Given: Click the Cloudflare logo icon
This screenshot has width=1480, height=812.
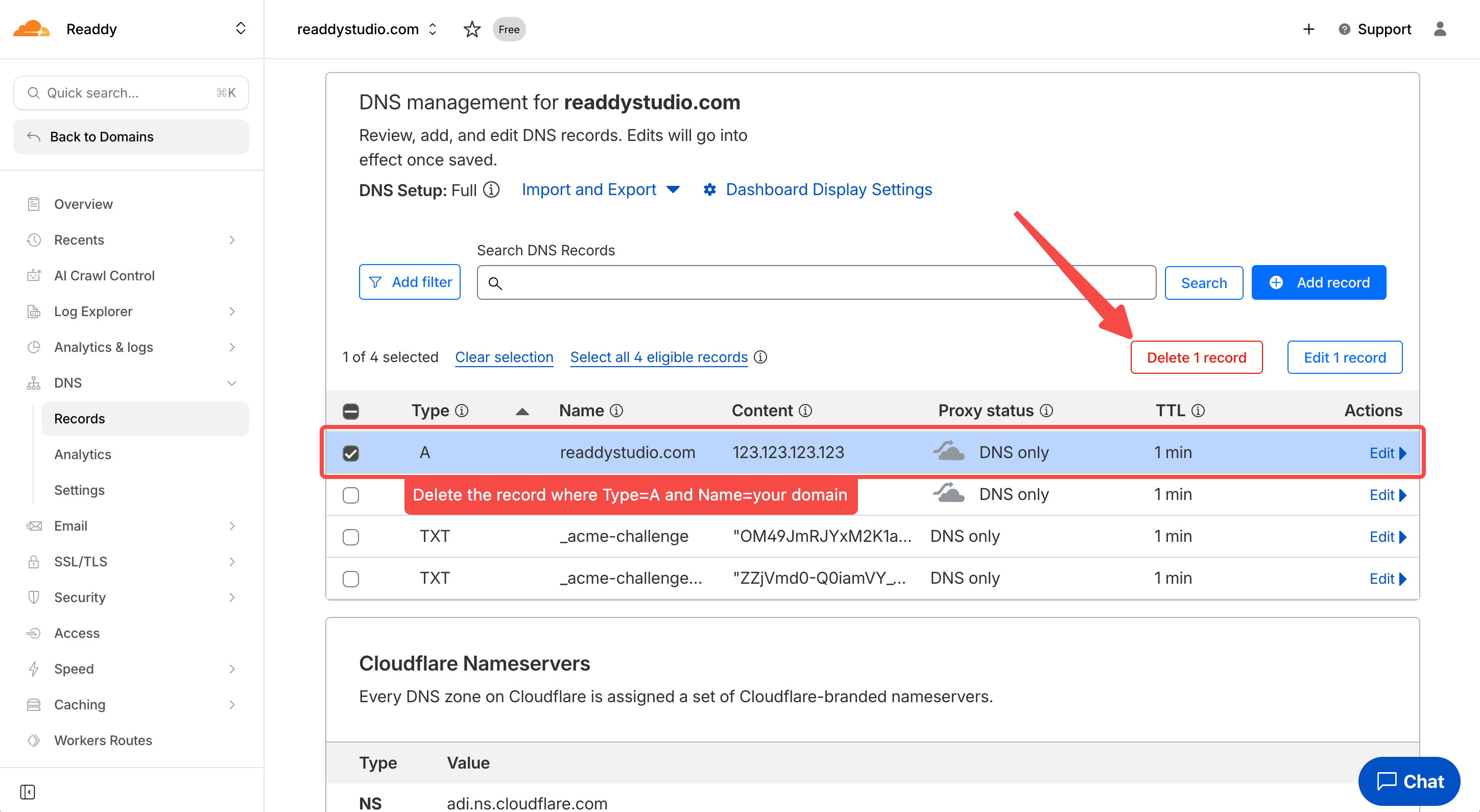Looking at the screenshot, I should pos(31,29).
